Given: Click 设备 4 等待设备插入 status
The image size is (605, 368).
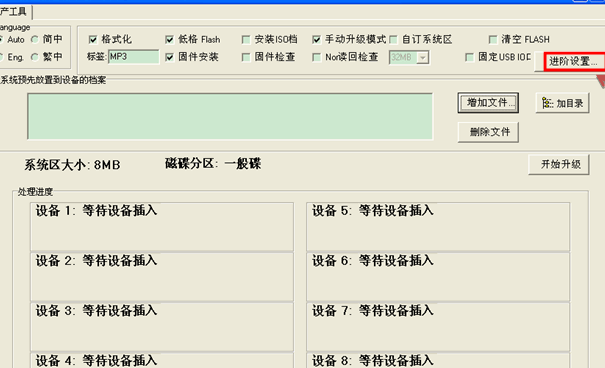Looking at the screenshot, I should coord(96,360).
